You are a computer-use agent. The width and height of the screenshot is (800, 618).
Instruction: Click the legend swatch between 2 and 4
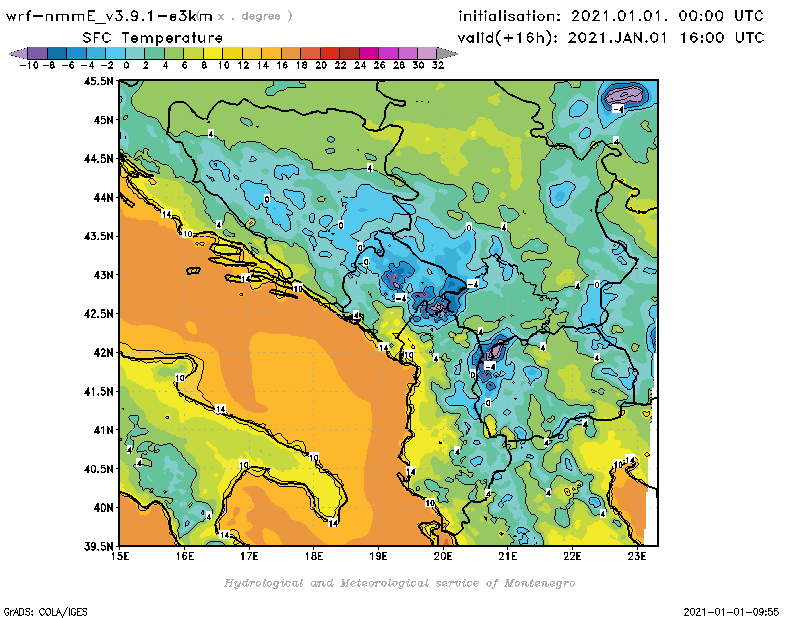[155, 53]
